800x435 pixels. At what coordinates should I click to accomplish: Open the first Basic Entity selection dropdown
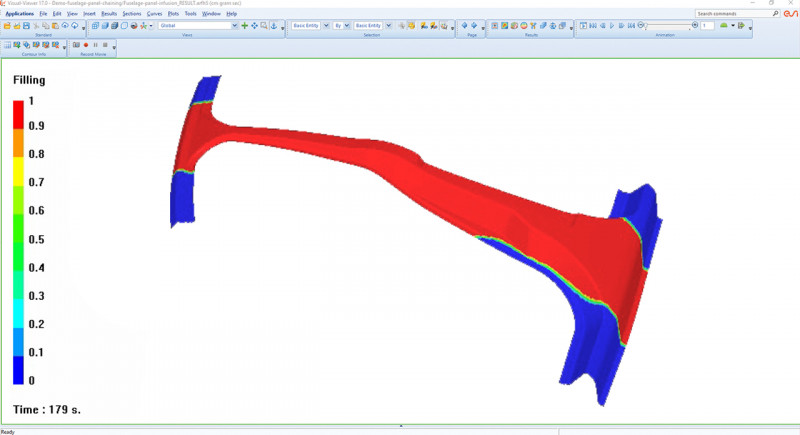click(x=326, y=25)
